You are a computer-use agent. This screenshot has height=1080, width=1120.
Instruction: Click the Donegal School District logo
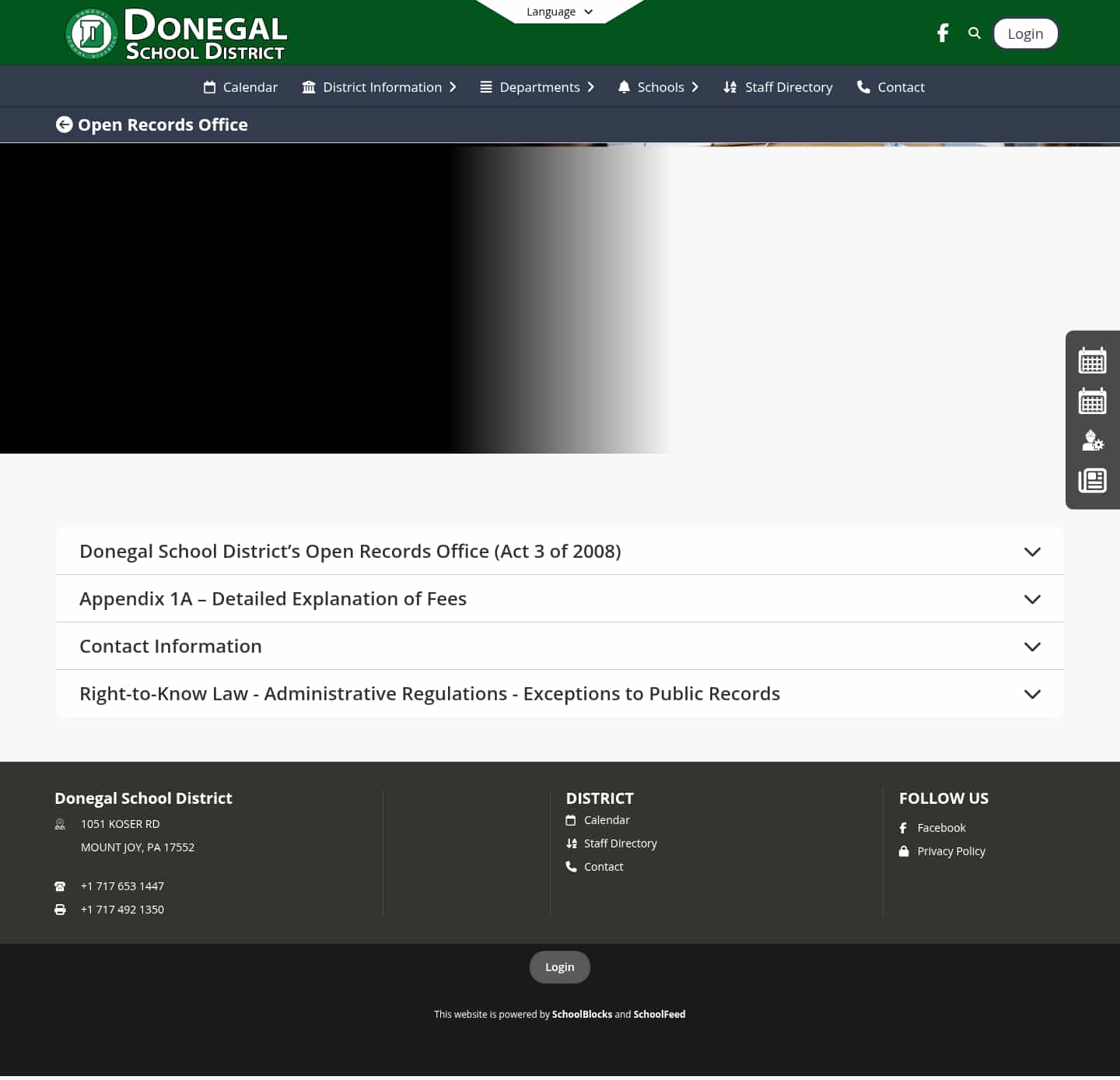click(x=177, y=34)
